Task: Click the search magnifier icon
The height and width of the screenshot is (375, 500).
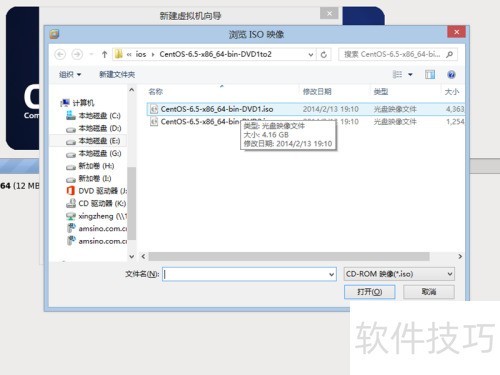Action: (x=449, y=54)
